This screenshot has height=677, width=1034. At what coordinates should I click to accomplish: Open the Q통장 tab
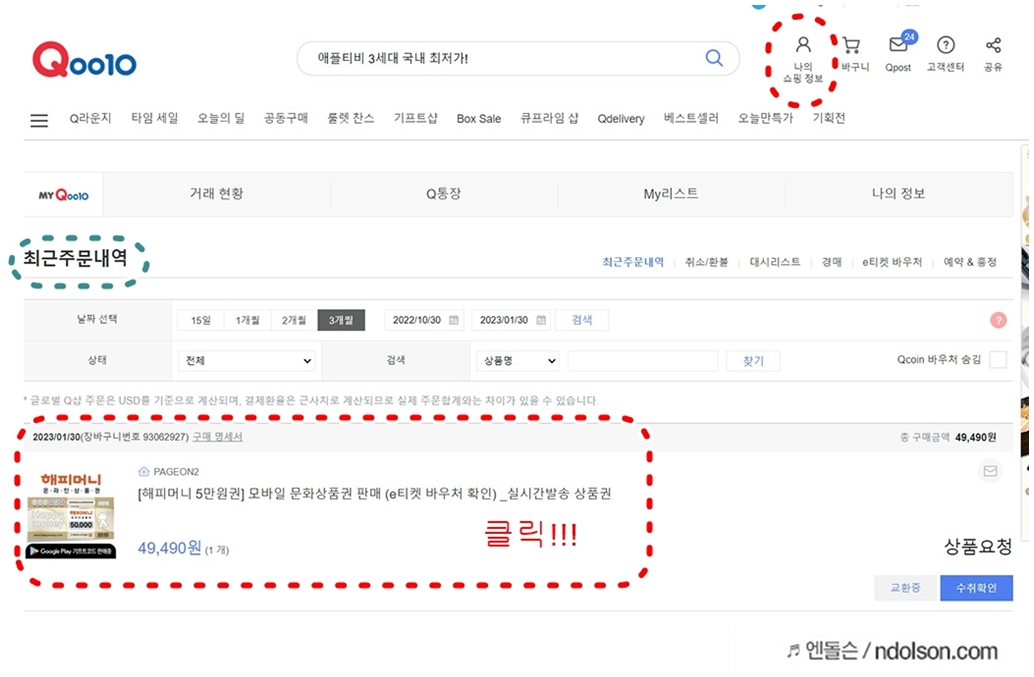click(443, 194)
